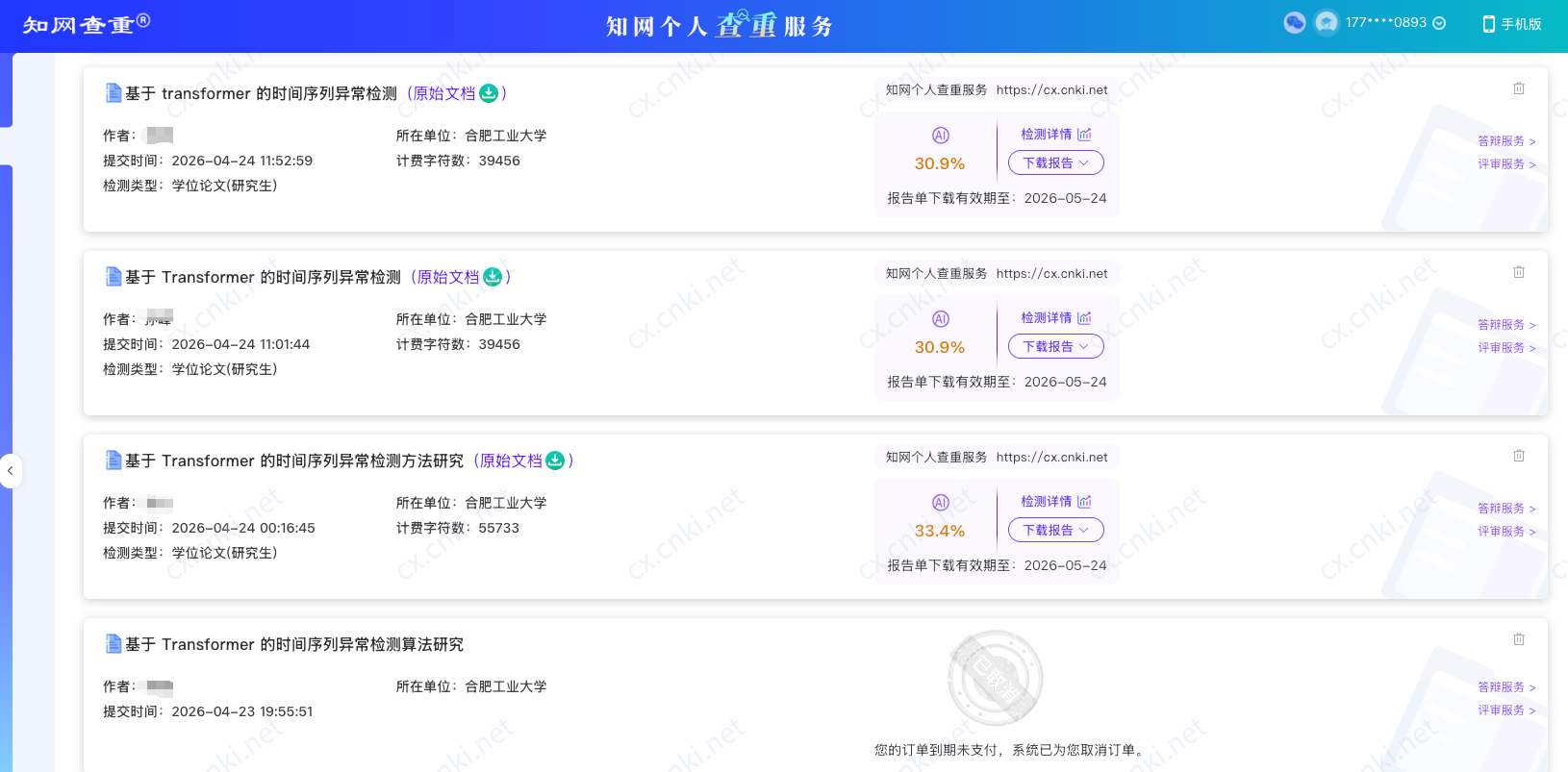Click document icon of 检测方法研究 record
This screenshot has width=1568, height=772.
(114, 461)
